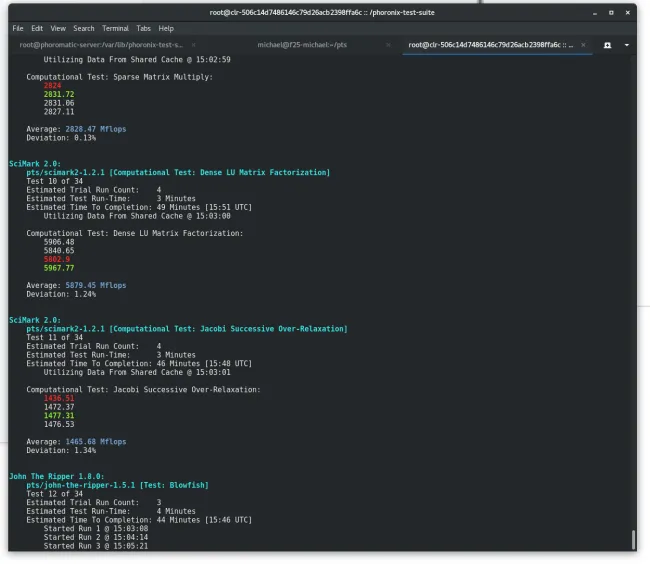
Task: Click 'Utilizing Data From Shared Cache @ 15:03:01'
Action: coord(137,372)
